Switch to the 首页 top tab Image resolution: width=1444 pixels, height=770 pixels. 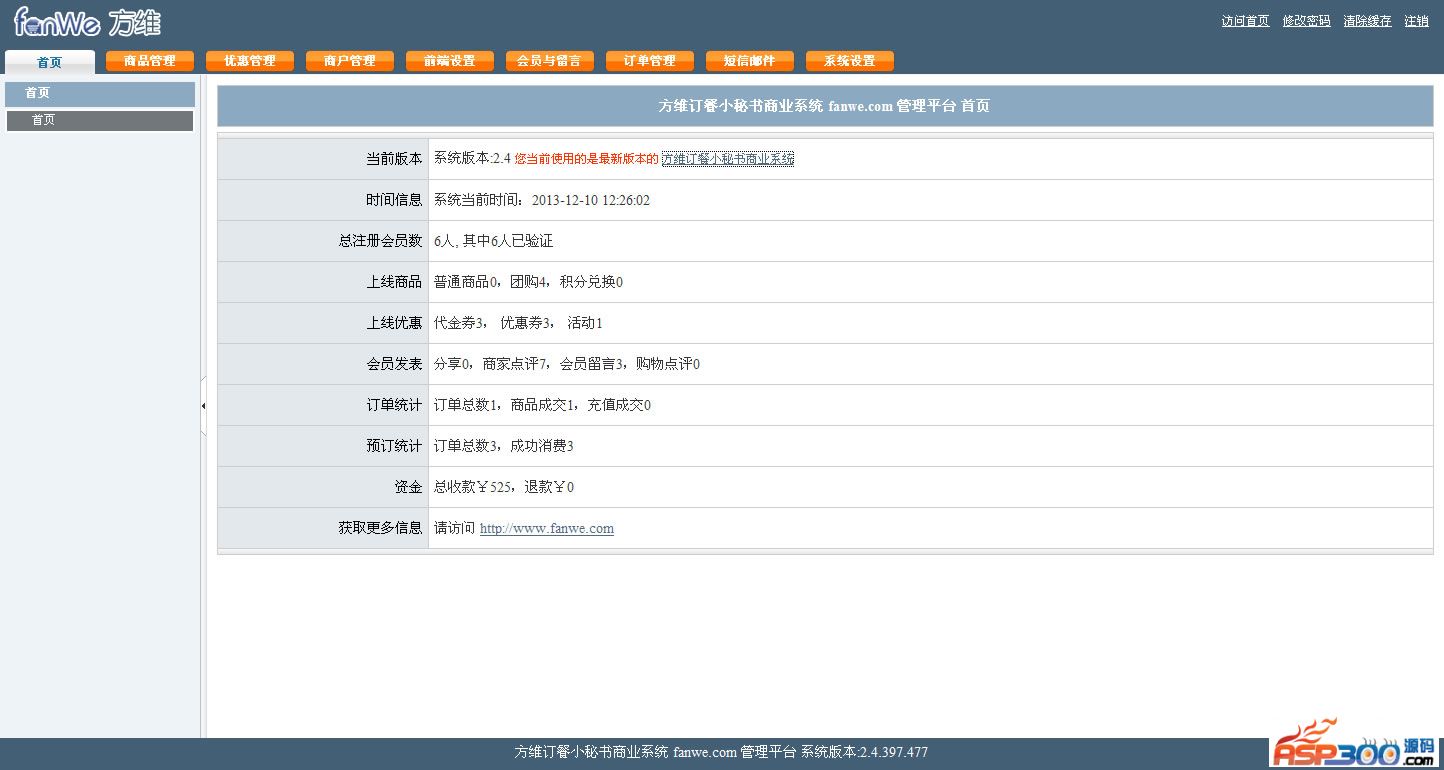pos(50,62)
